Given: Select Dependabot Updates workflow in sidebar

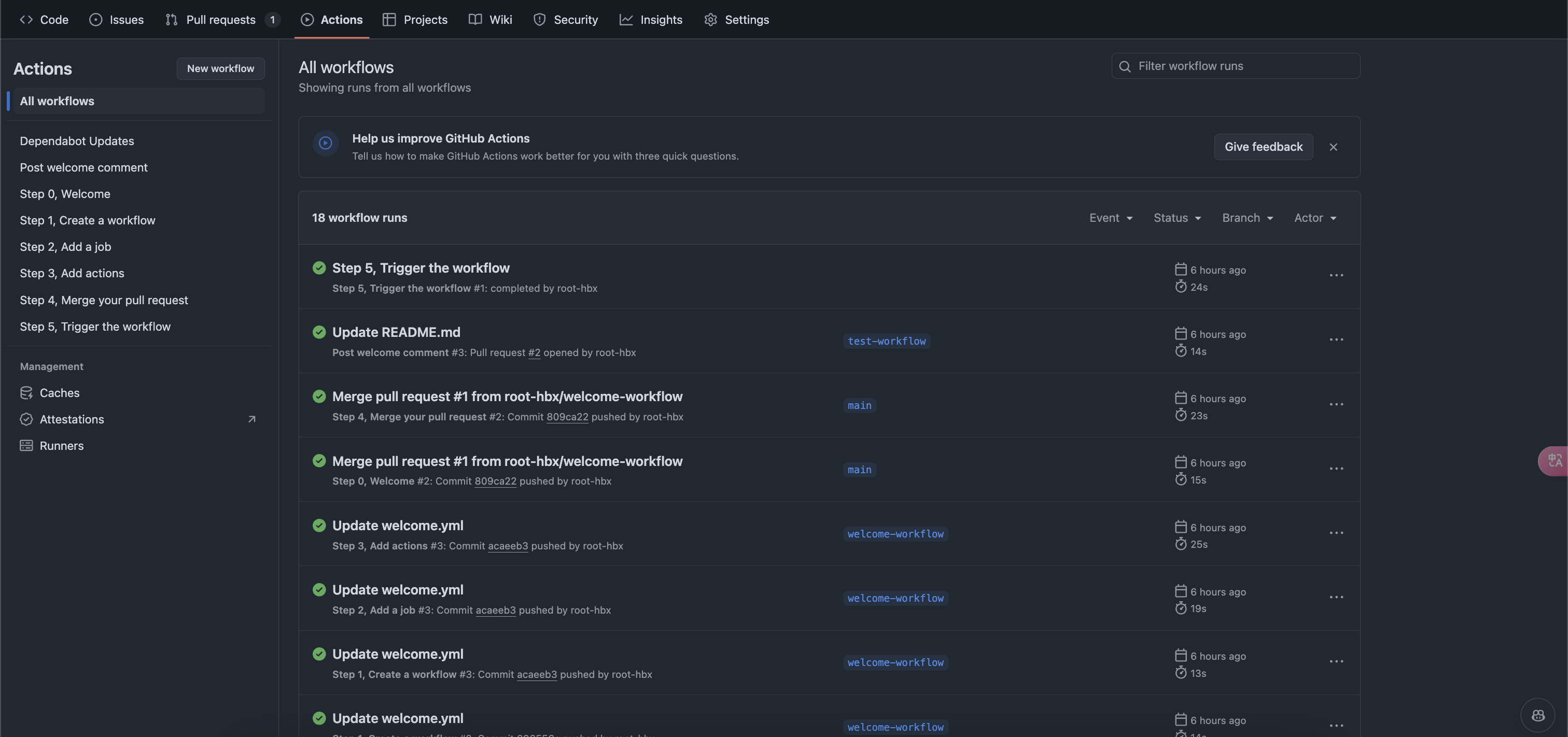Looking at the screenshot, I should click(x=77, y=141).
